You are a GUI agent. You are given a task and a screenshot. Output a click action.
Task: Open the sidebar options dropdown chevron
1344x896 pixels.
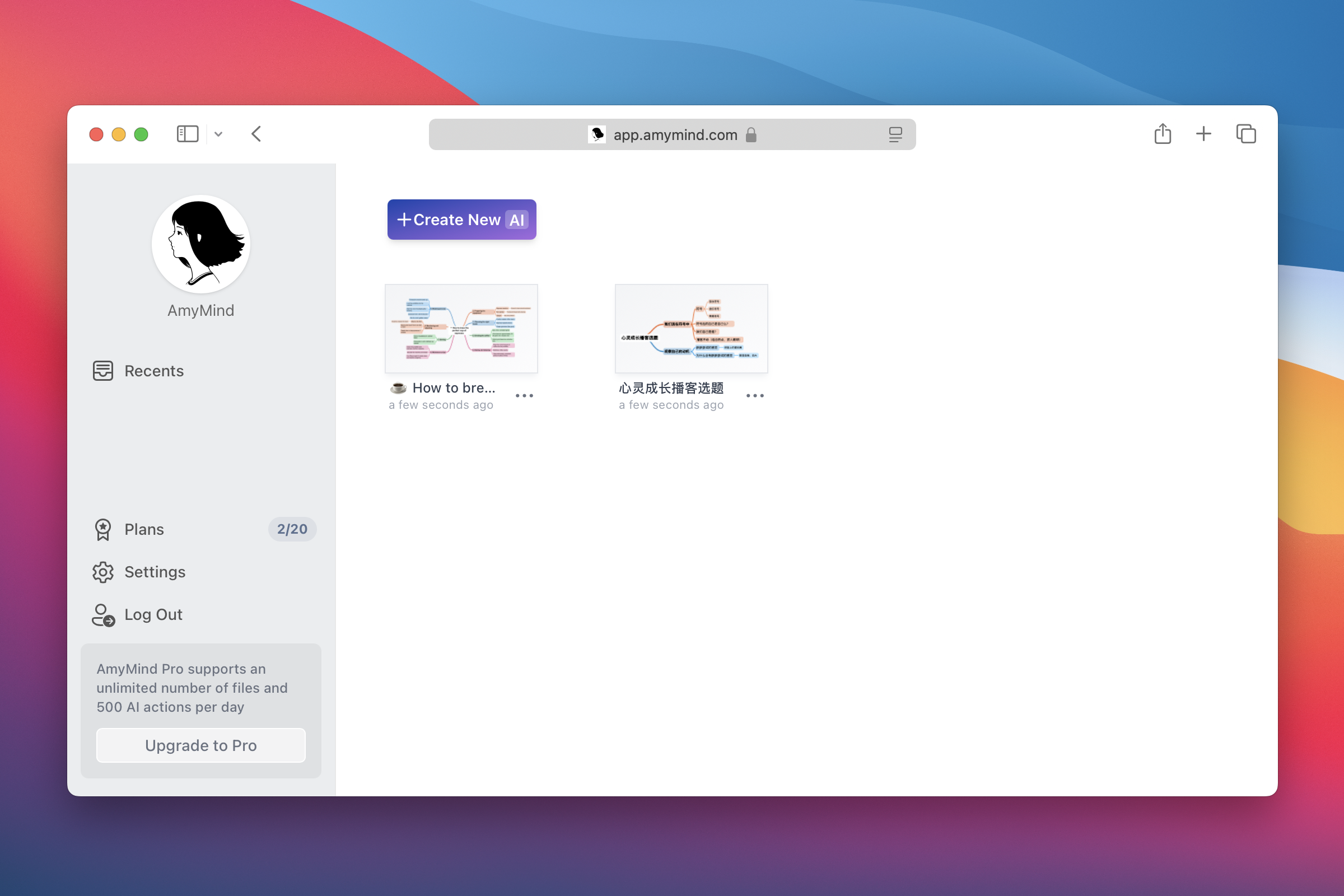tap(218, 134)
